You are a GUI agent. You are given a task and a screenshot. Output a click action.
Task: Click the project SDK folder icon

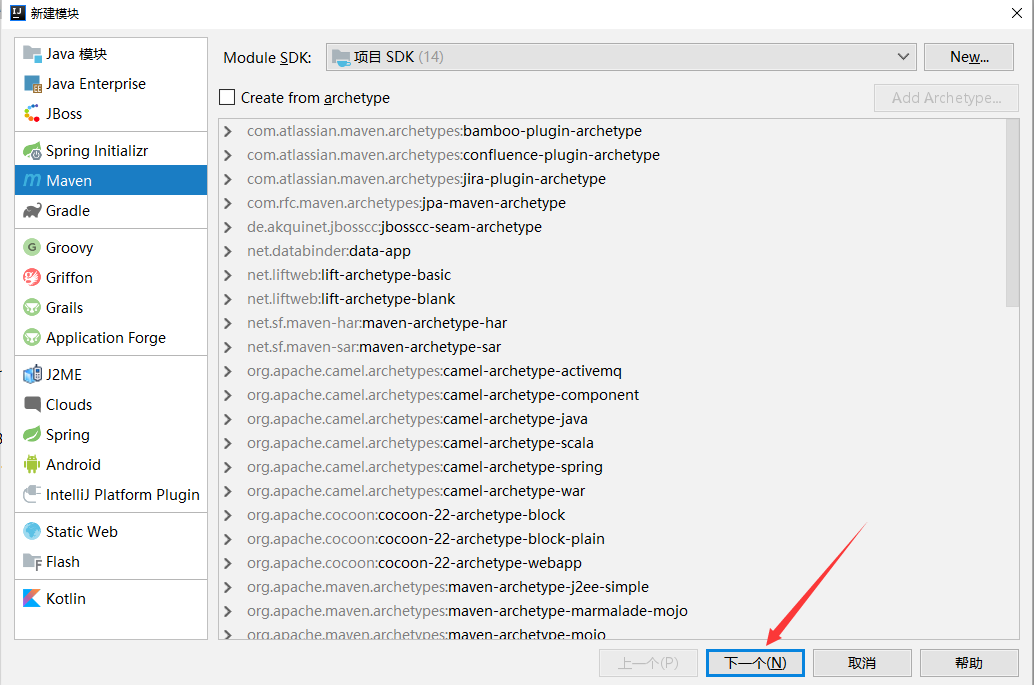341,57
